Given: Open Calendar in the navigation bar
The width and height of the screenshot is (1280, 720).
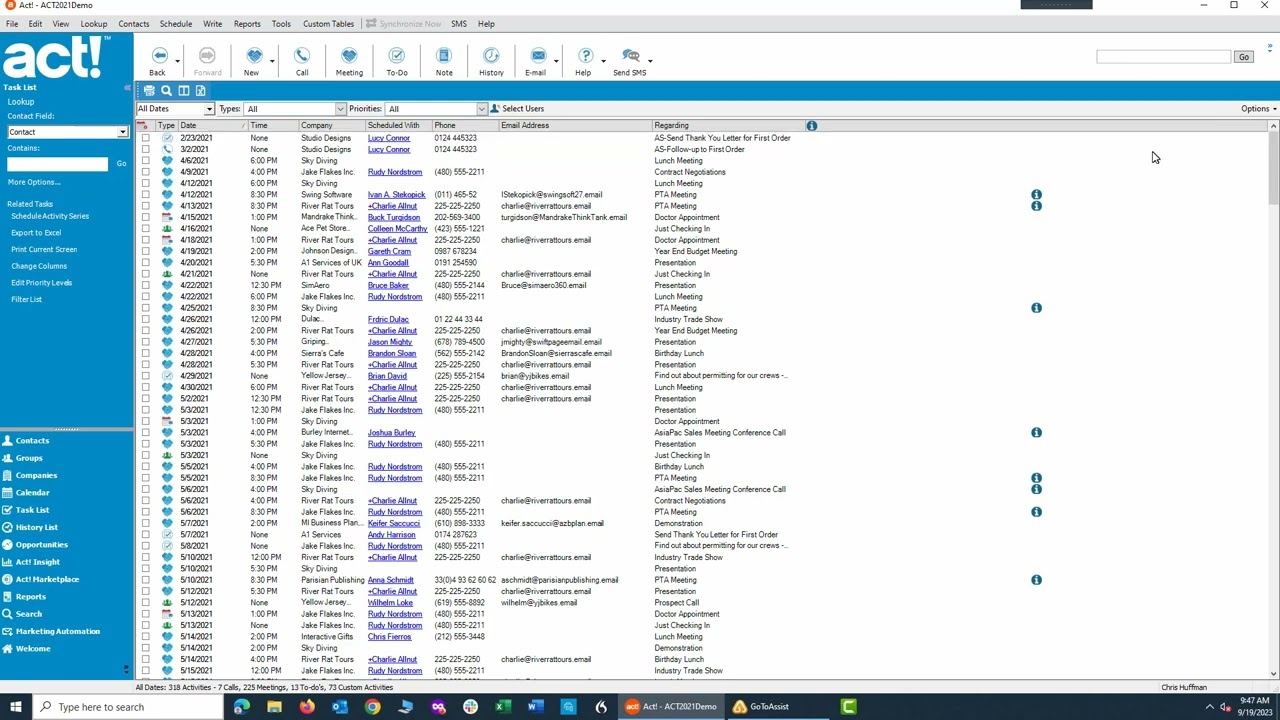Looking at the screenshot, I should click(32, 493).
